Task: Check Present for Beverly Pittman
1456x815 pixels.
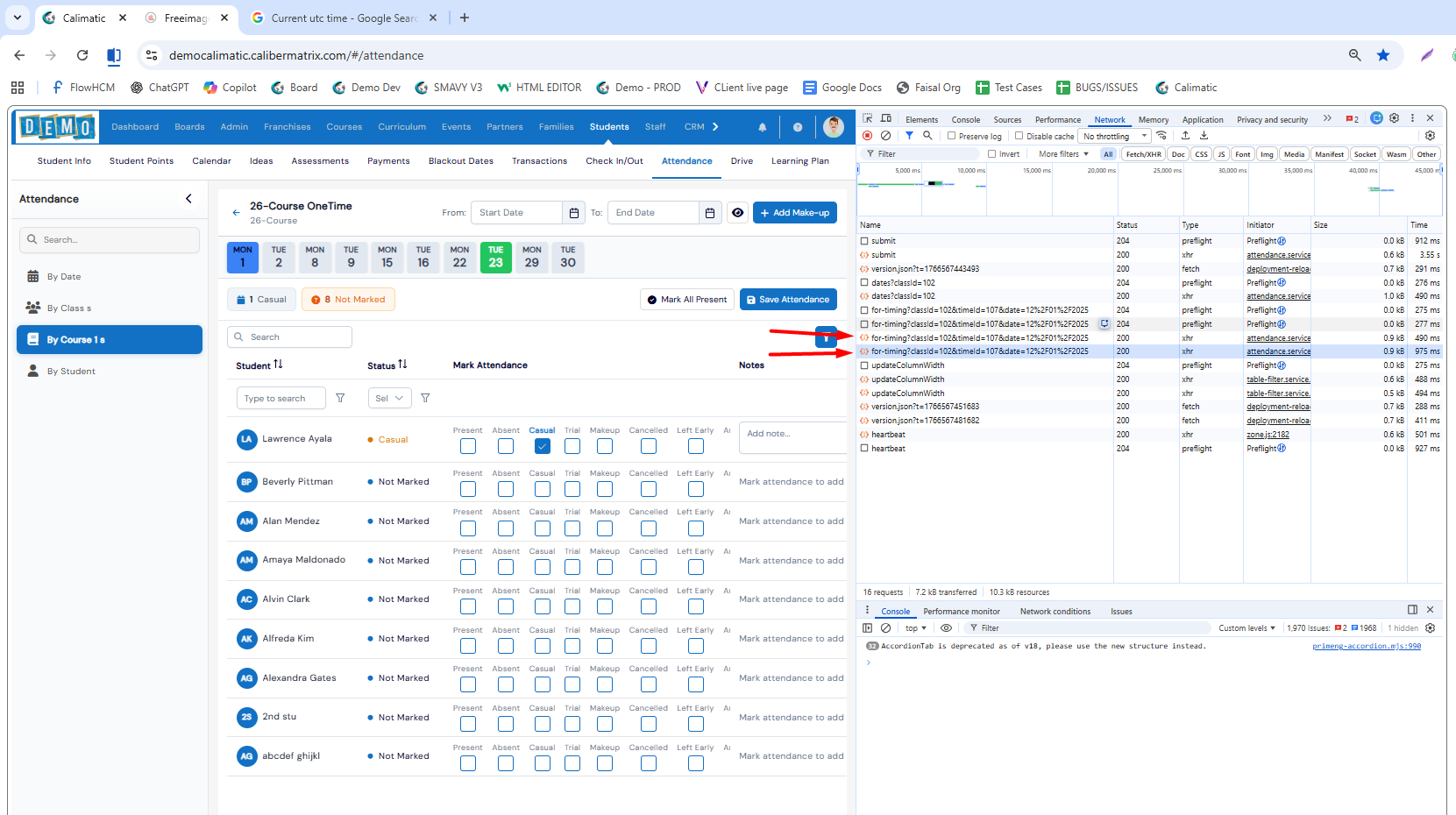Action: [468, 489]
